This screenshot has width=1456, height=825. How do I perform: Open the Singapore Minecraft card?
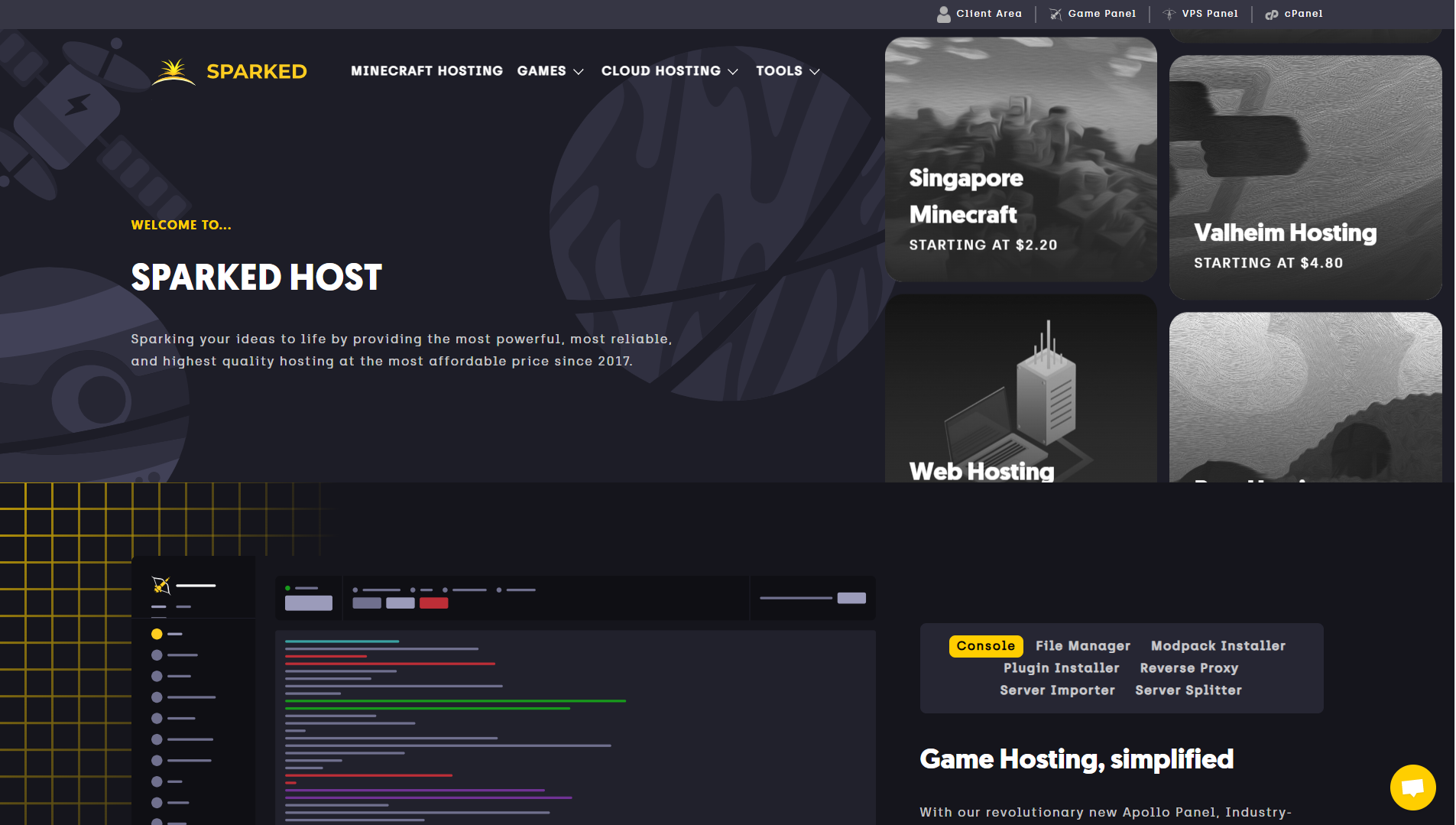(1020, 159)
